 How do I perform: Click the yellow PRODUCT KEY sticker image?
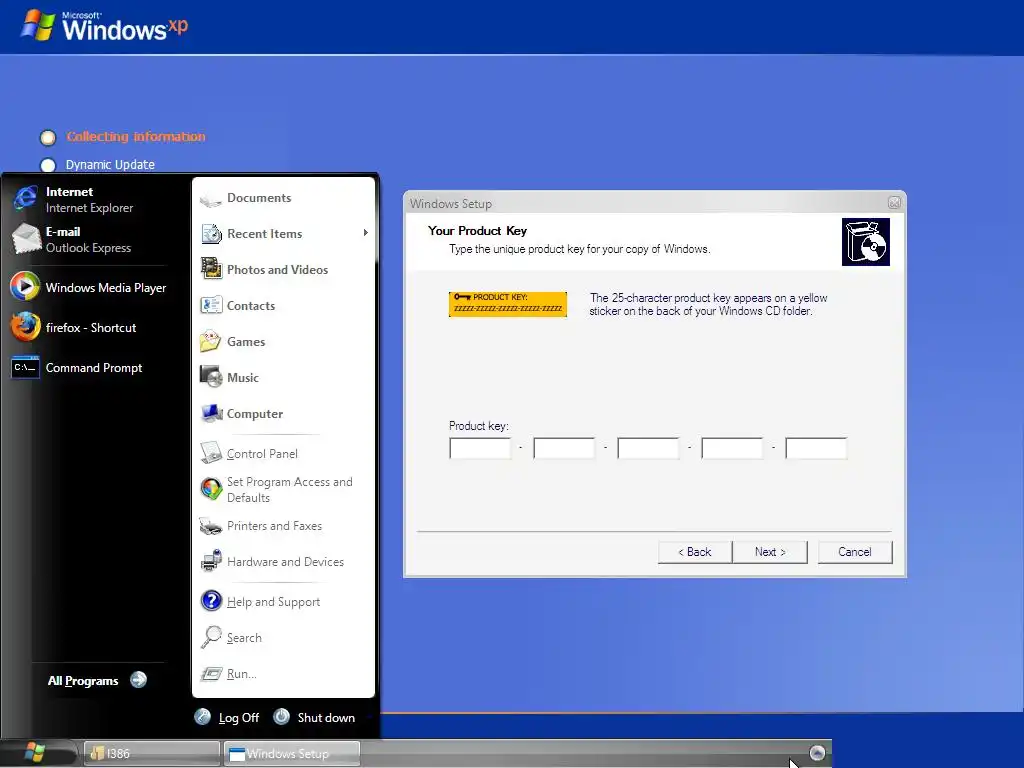tap(507, 304)
